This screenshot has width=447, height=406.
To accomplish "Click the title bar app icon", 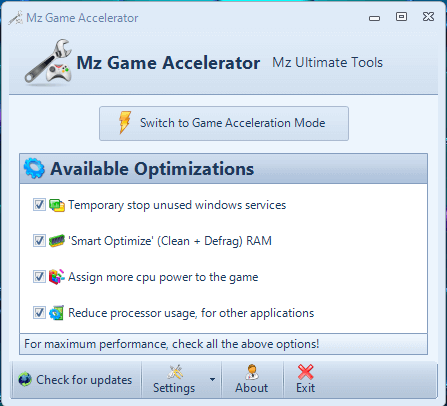I will pyautogui.click(x=16, y=18).
